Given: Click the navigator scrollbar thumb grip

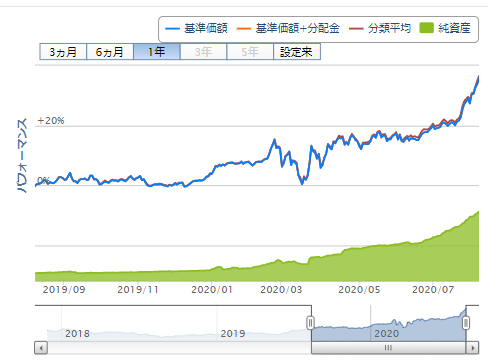Looking at the screenshot, I should pos(388,348).
